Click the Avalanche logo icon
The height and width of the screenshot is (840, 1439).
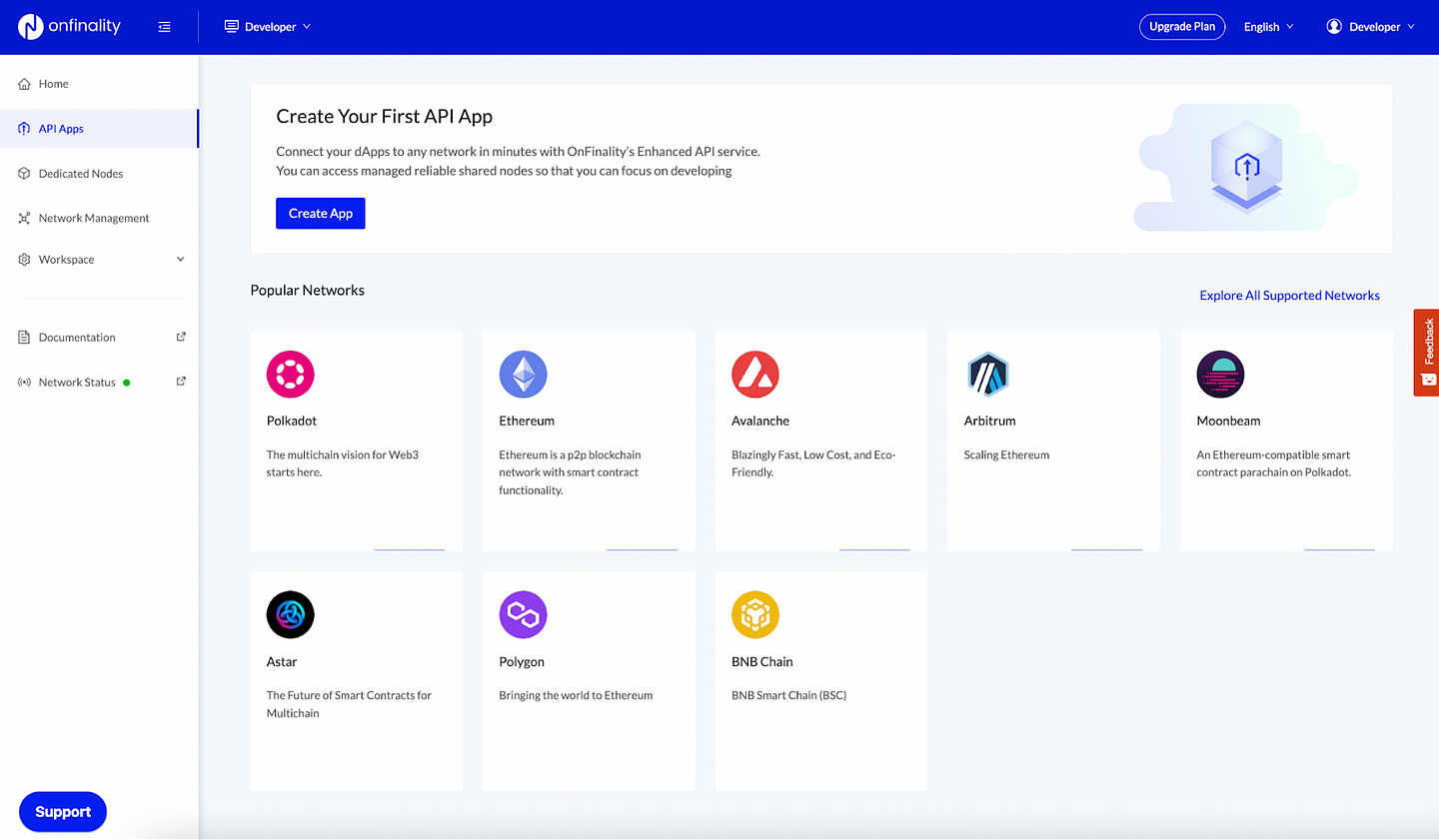pos(755,375)
